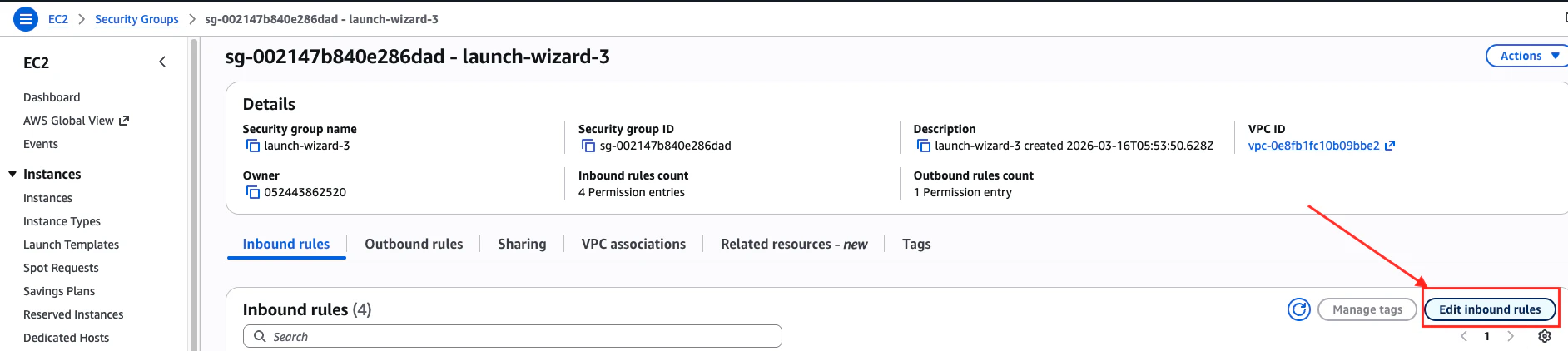
Task: Select the '1 Permission entry' text
Action: (963, 192)
